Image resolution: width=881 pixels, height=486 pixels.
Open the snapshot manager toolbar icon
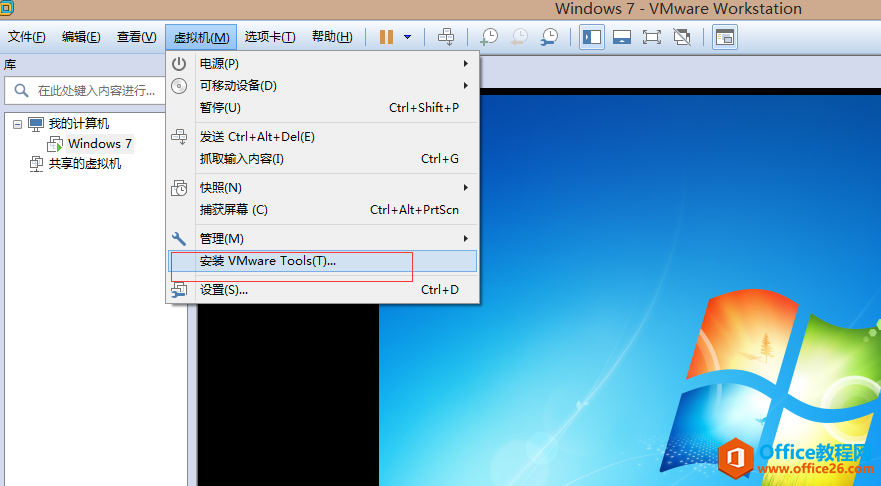point(549,37)
